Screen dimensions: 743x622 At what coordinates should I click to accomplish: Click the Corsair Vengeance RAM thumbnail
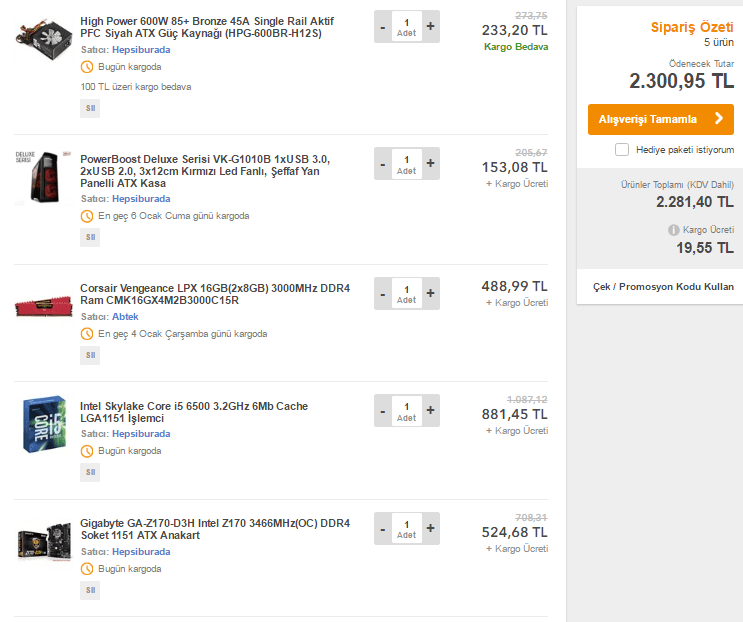coord(42,304)
